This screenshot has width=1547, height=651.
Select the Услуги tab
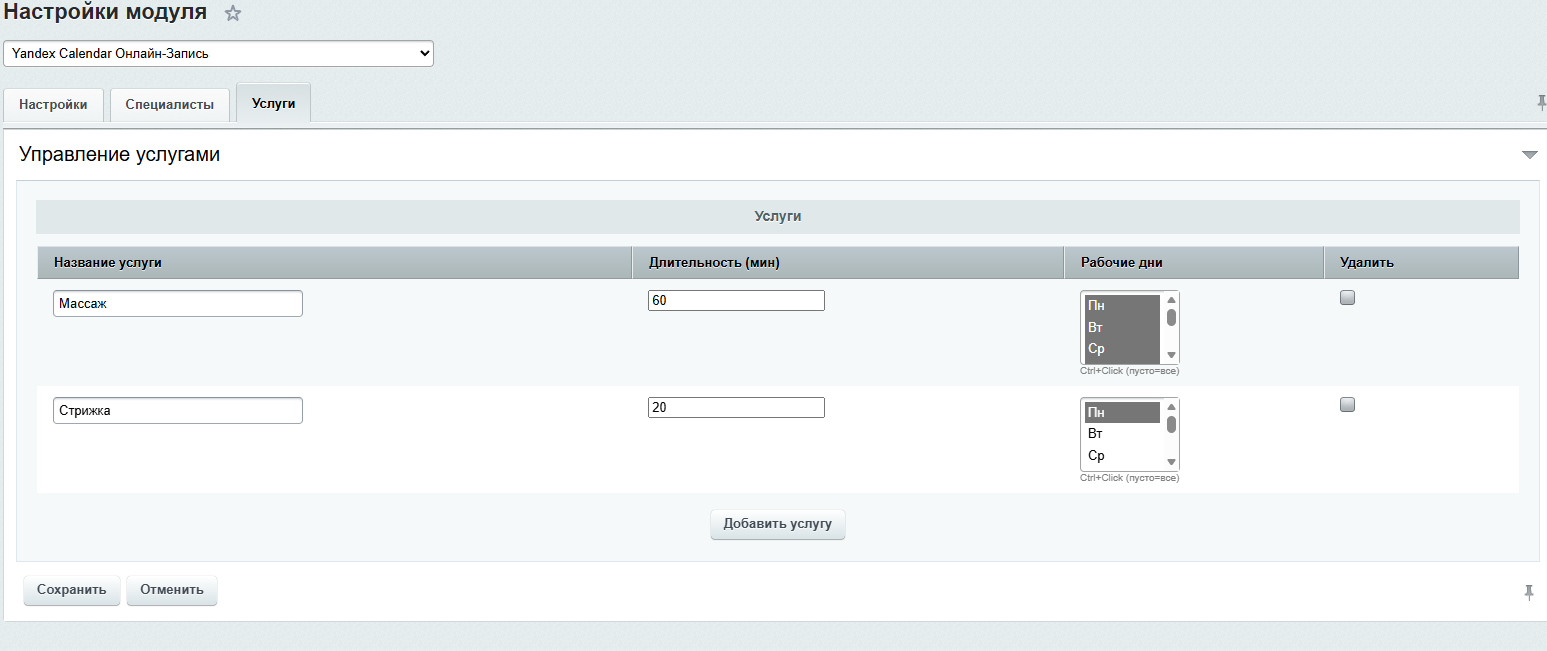coord(273,103)
